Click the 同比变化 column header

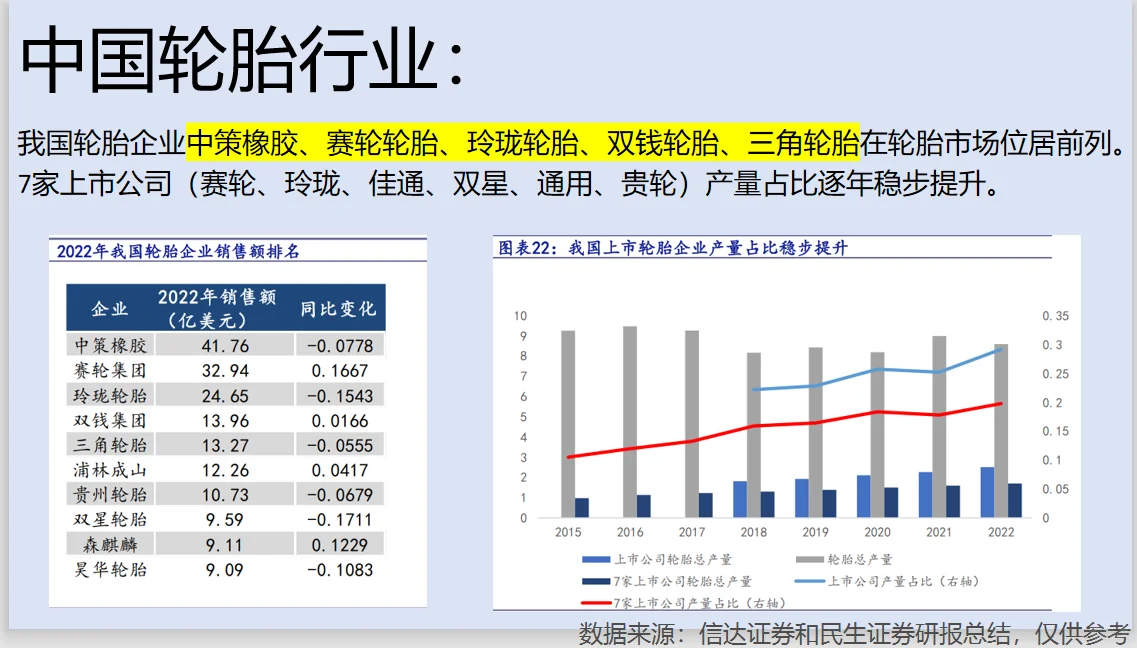[339, 309]
